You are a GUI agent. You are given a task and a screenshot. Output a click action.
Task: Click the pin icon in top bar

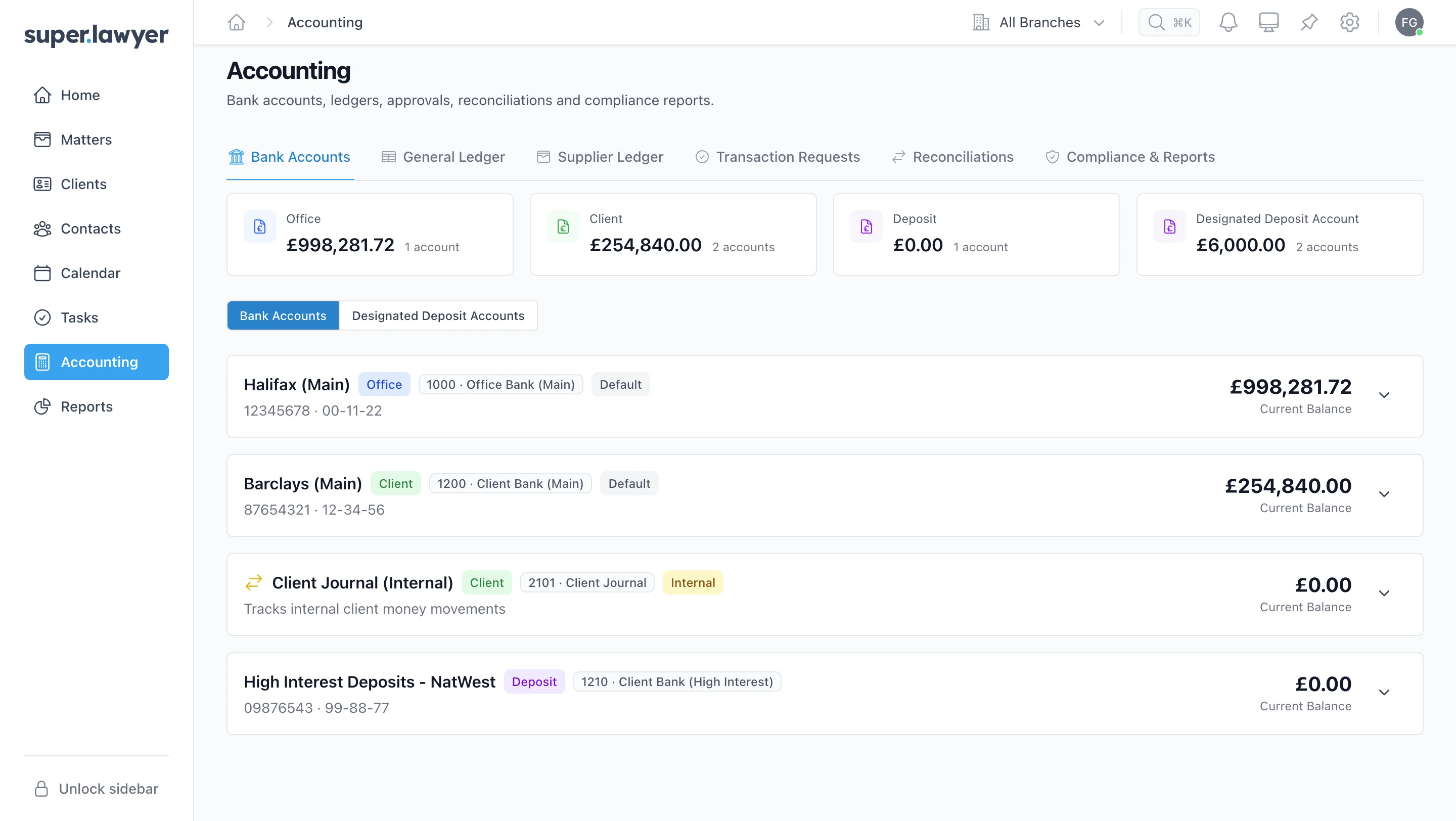(1309, 23)
